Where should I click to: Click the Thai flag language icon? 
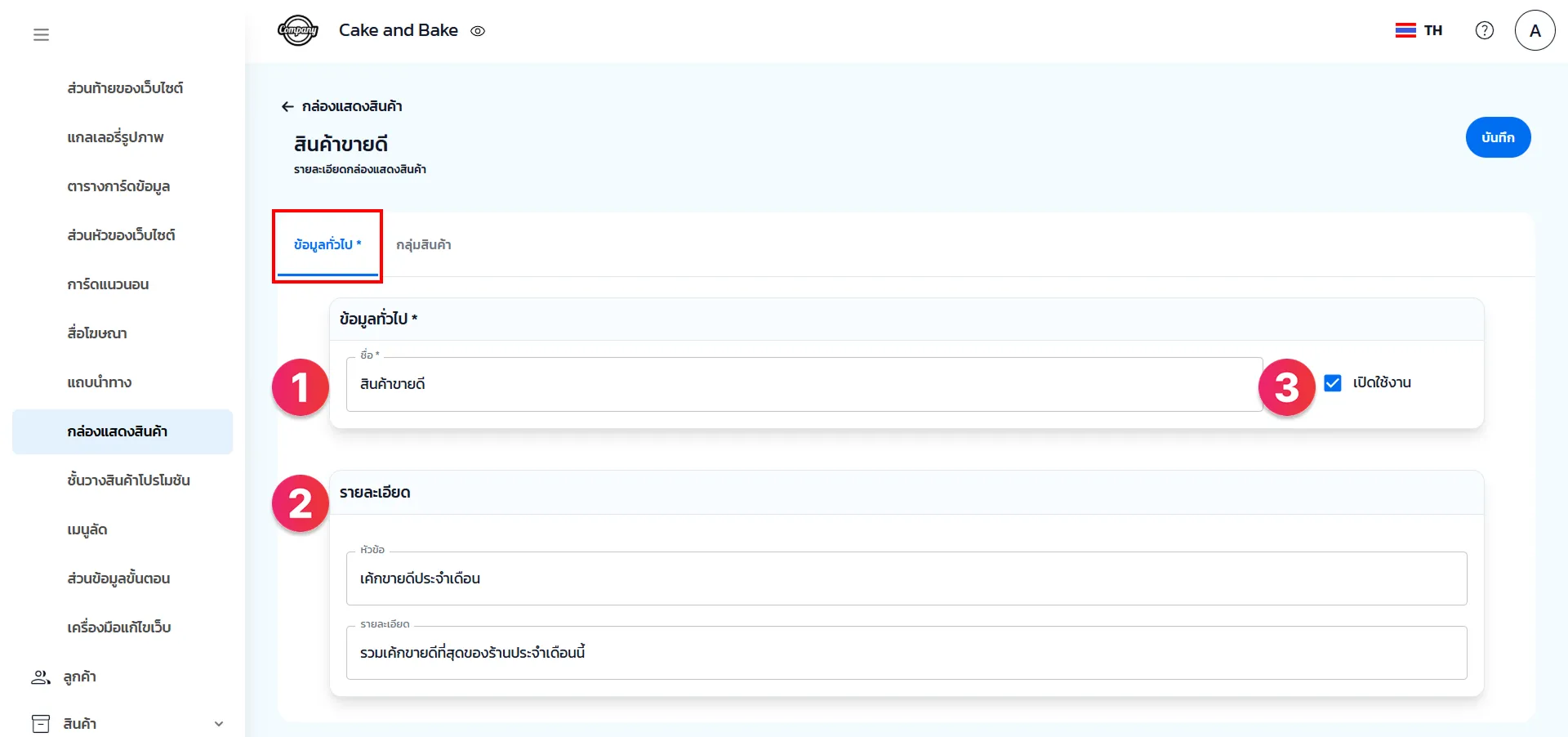click(x=1405, y=30)
